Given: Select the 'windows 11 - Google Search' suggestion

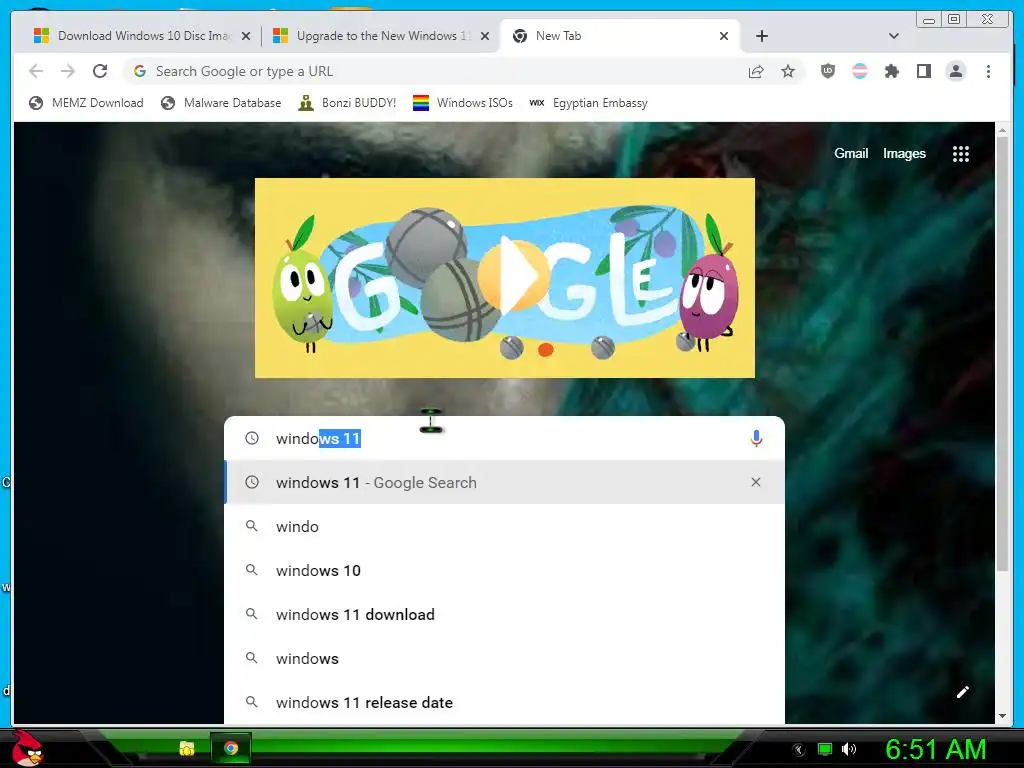Looking at the screenshot, I should click(504, 483).
